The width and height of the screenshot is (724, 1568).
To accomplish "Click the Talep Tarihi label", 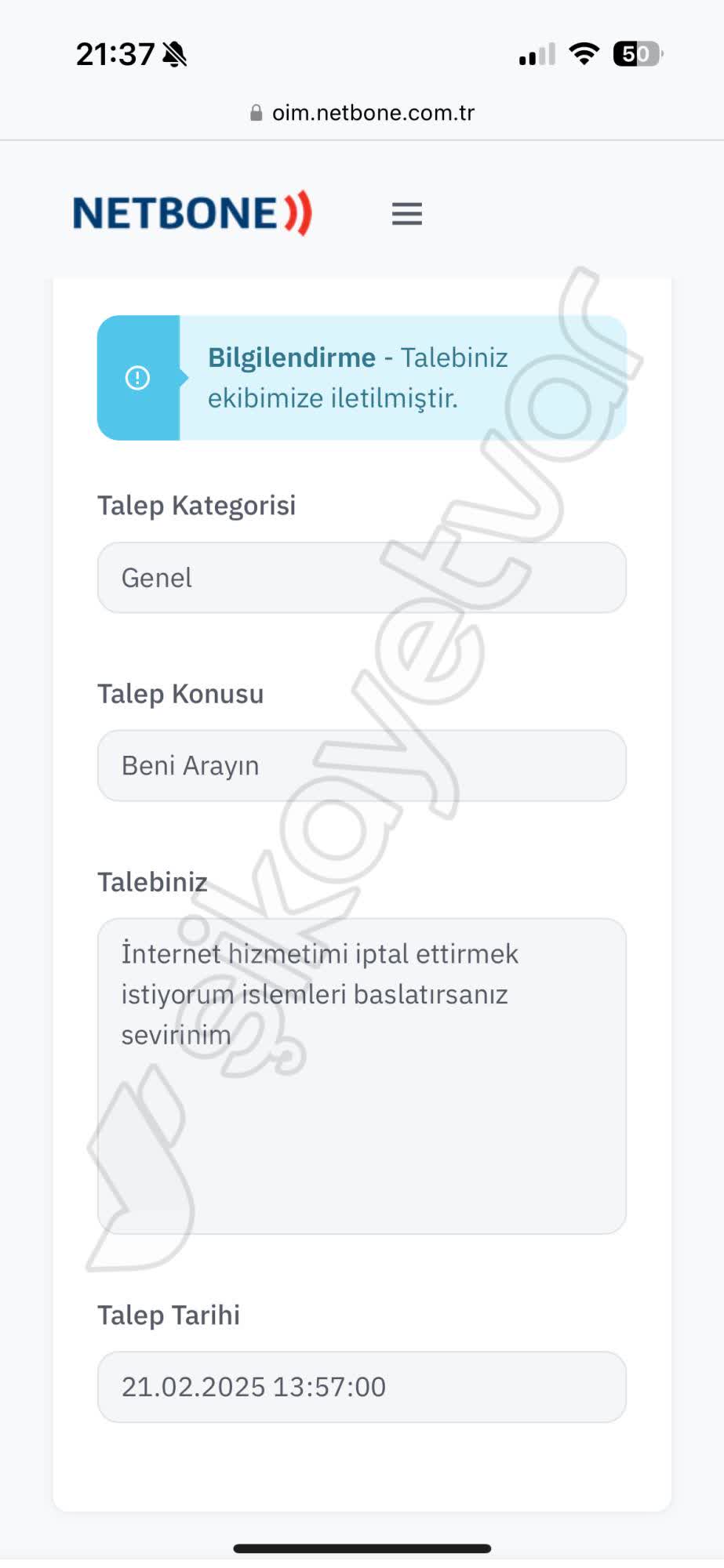I will pos(168,1316).
